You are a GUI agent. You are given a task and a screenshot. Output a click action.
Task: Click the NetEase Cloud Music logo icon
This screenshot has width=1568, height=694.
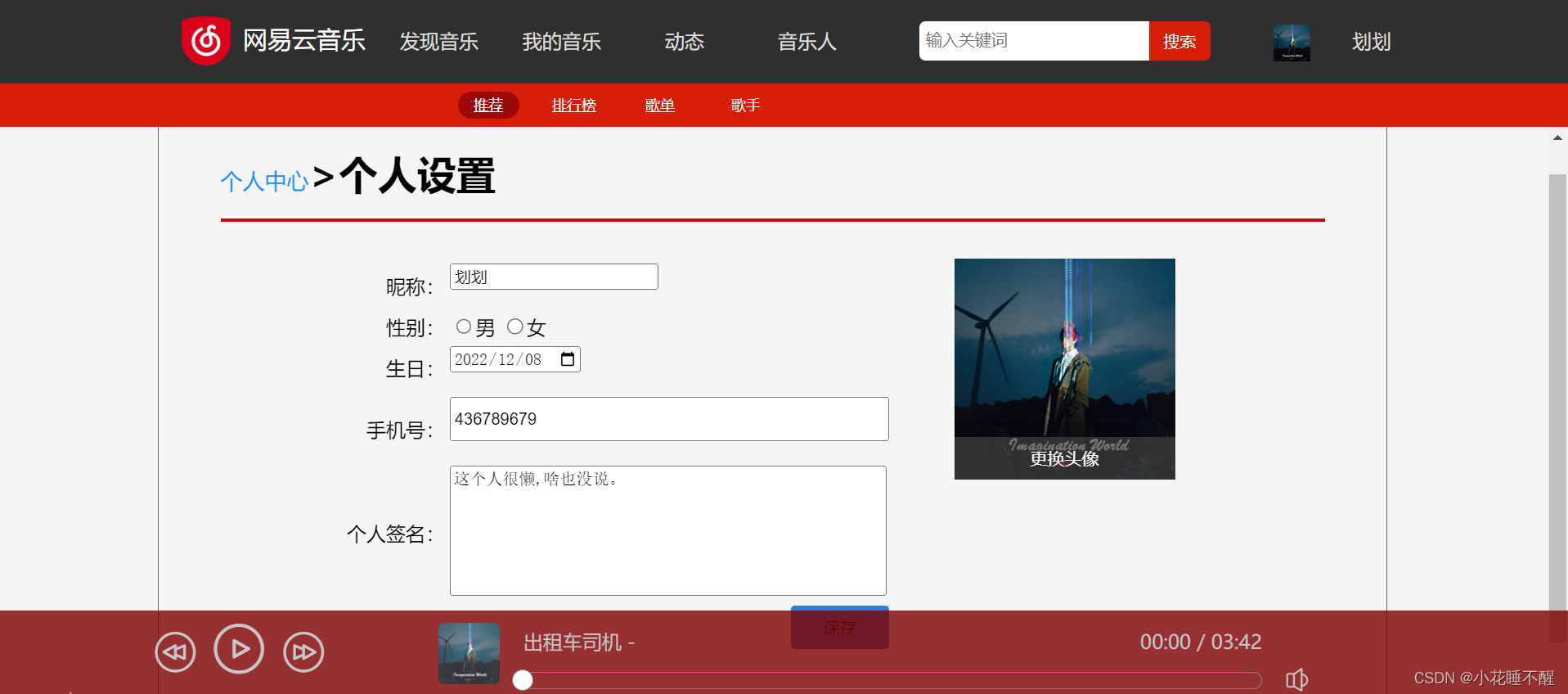205,41
